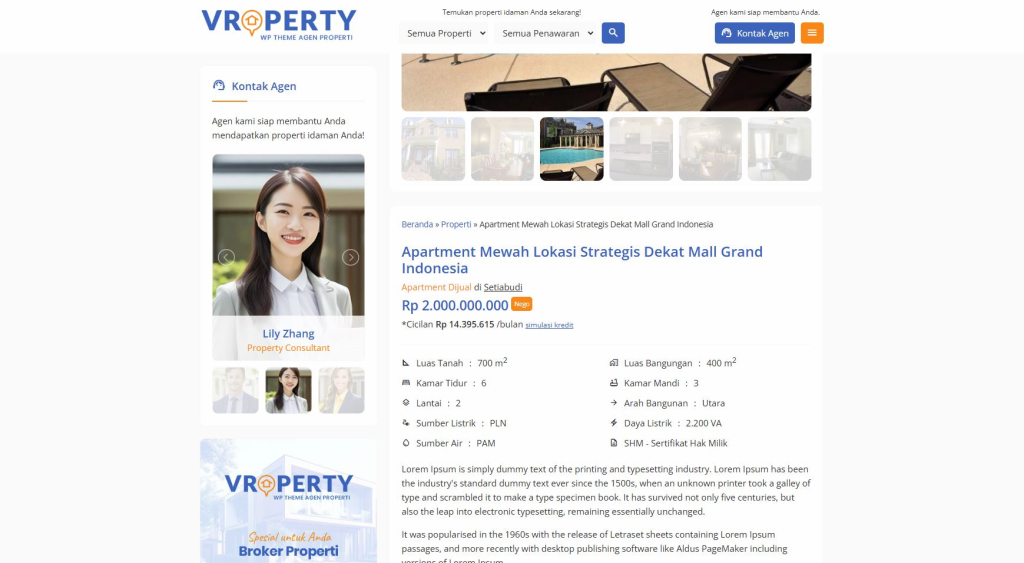Viewport: 1024px width, 563px height.
Task: Open the kitchen gallery thumbnail
Action: 641,149
